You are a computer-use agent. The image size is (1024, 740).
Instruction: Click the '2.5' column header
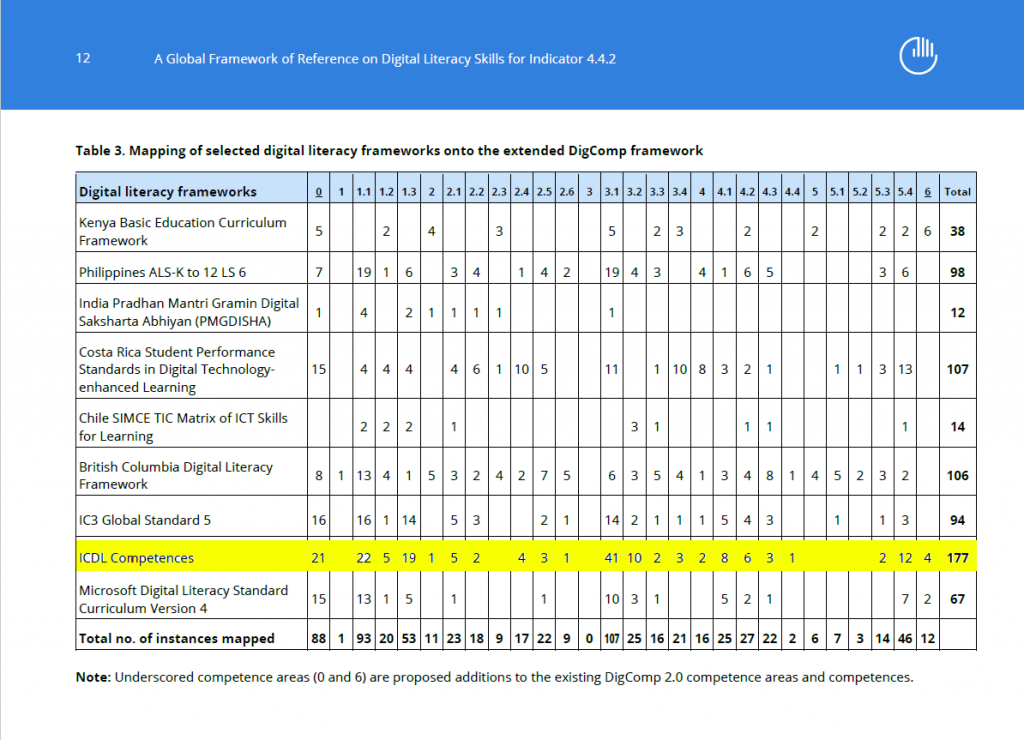(x=544, y=192)
